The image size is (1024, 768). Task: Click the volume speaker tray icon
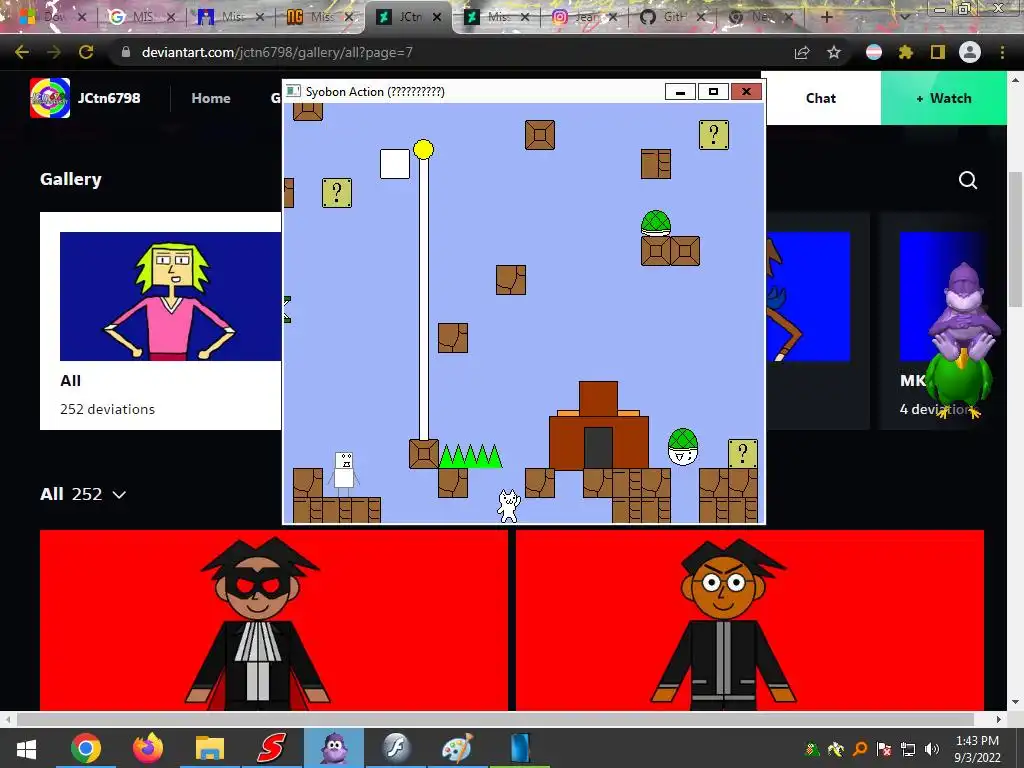[x=932, y=749]
